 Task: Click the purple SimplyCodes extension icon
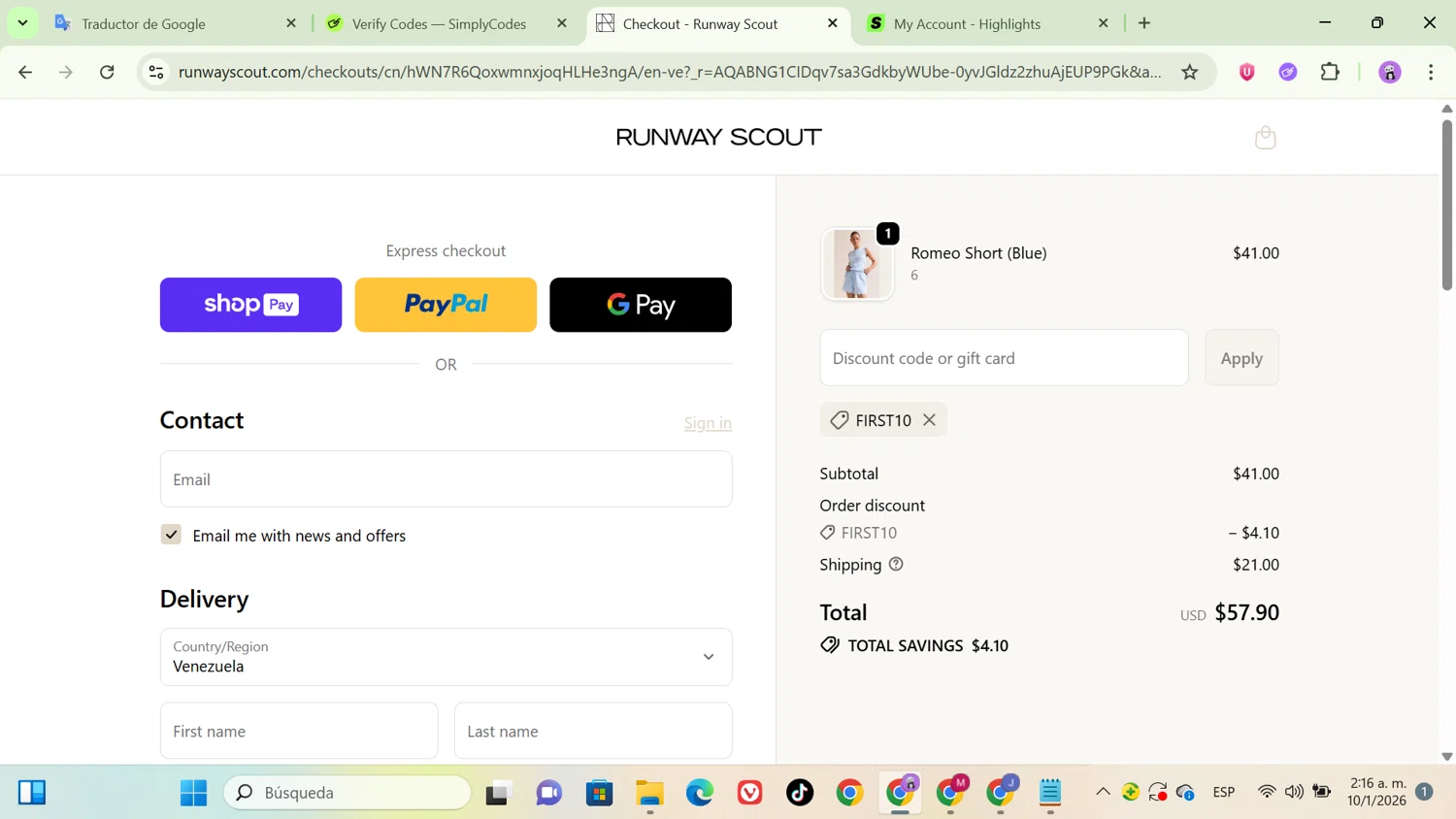tap(1288, 72)
